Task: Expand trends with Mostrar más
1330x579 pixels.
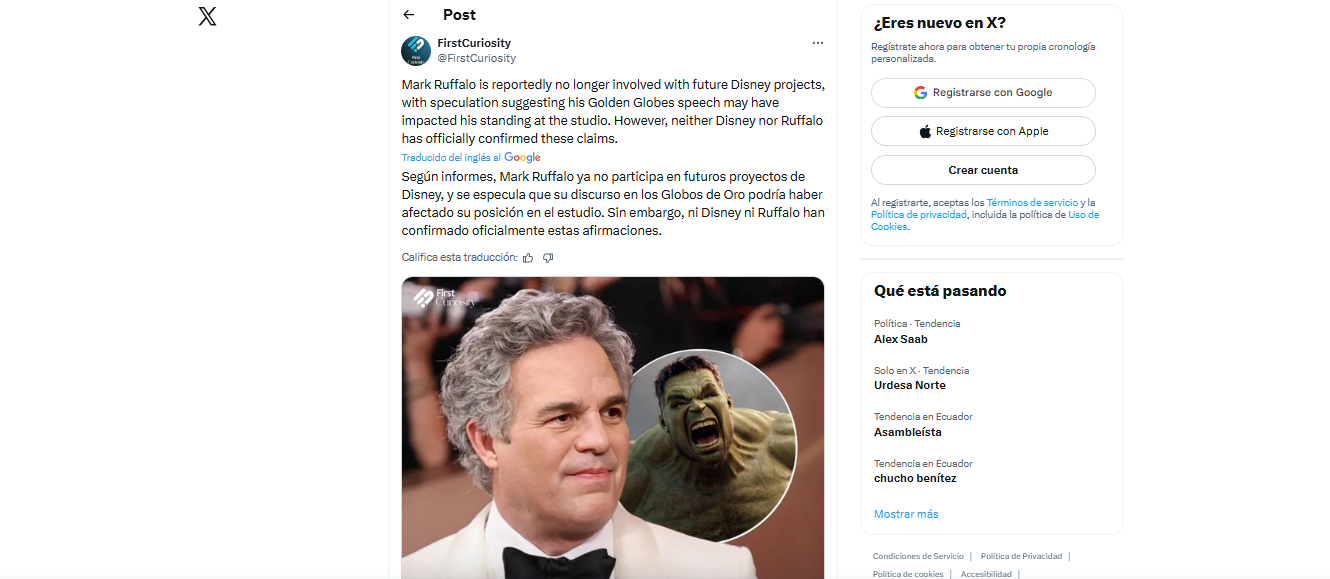Action: coord(906,514)
